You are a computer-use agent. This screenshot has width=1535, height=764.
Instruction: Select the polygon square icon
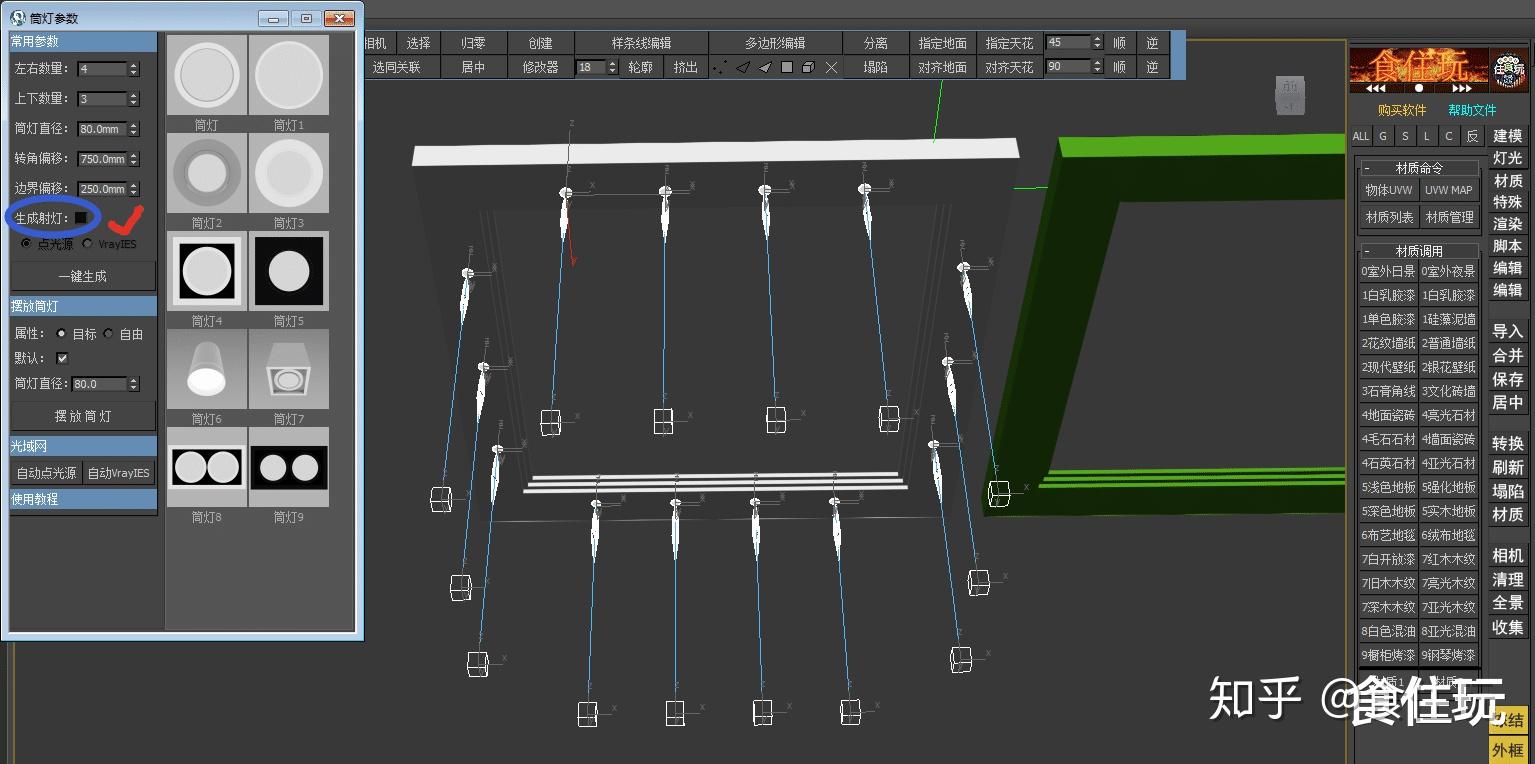click(787, 67)
